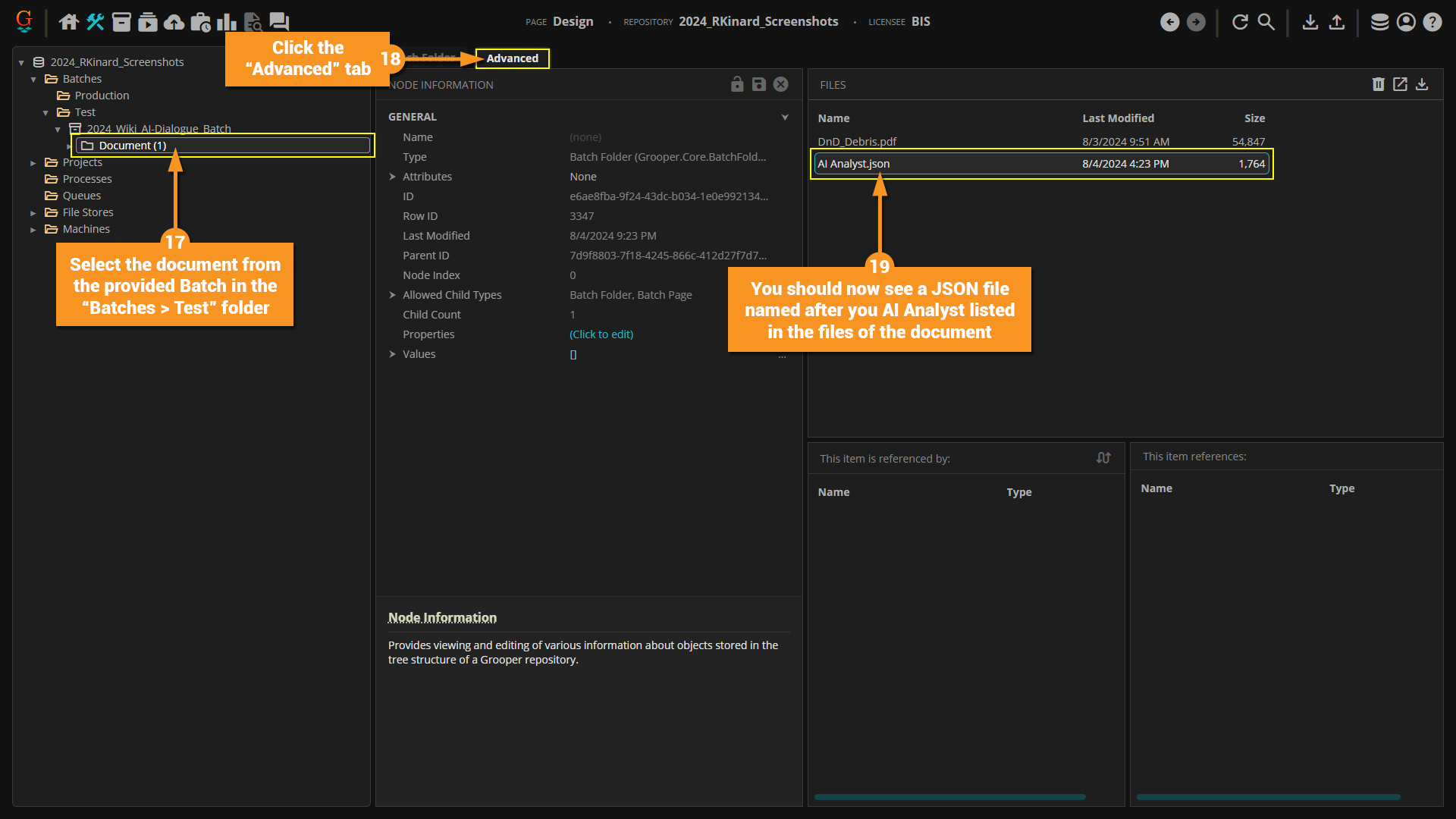Collapse the GENERAL section chevron

(x=785, y=117)
